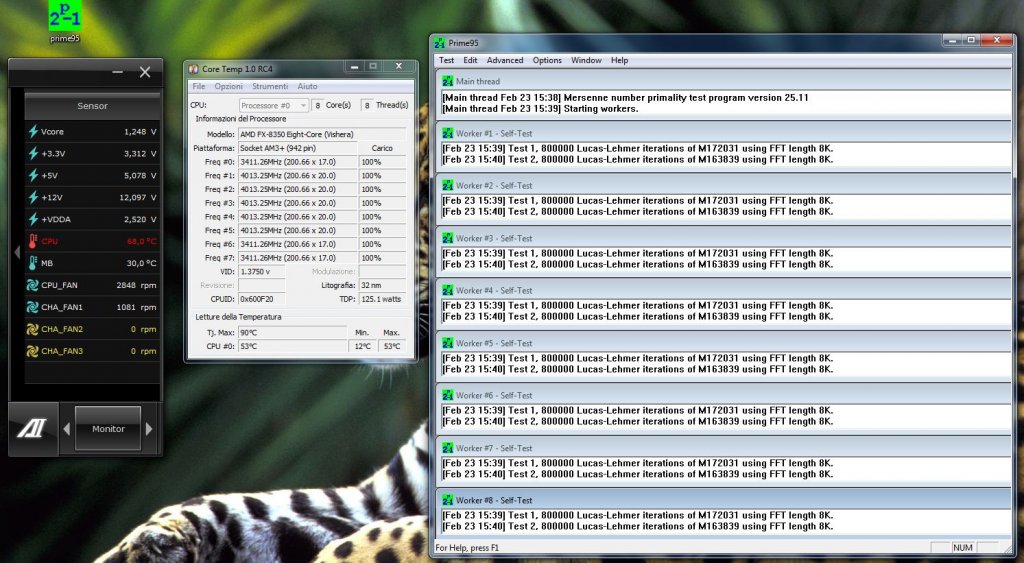
Task: Click the Worker #3 window icon
Action: coord(447,238)
